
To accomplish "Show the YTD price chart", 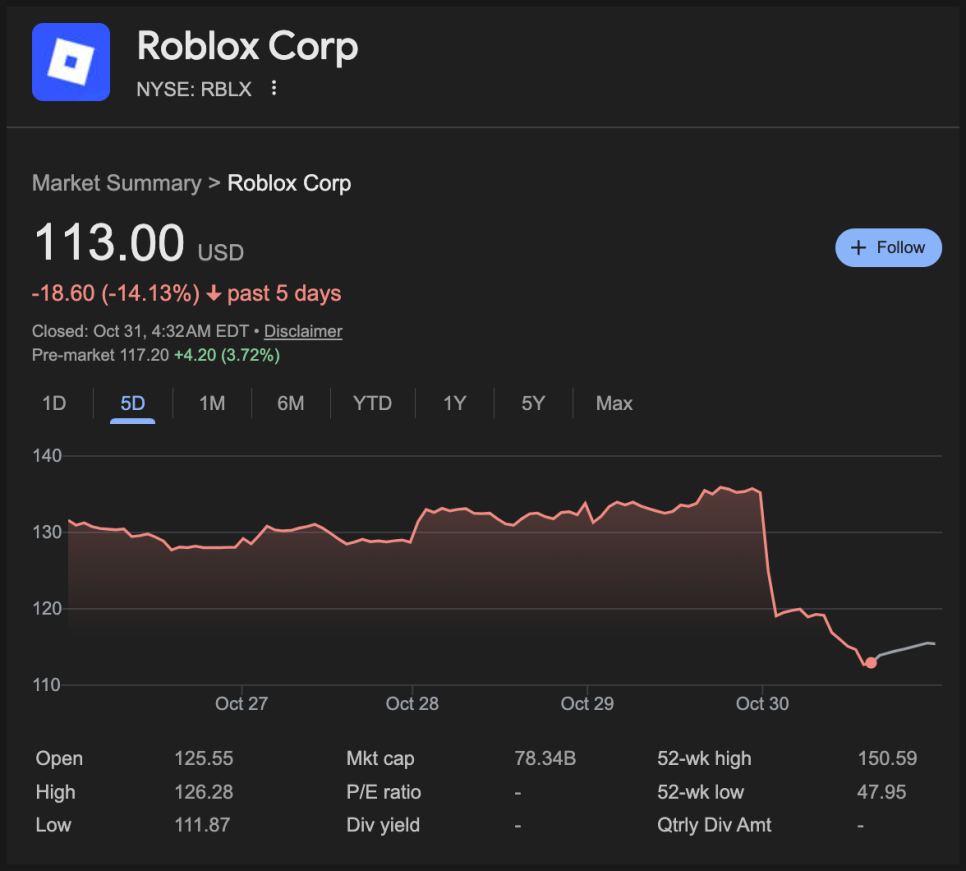I will [x=372, y=404].
